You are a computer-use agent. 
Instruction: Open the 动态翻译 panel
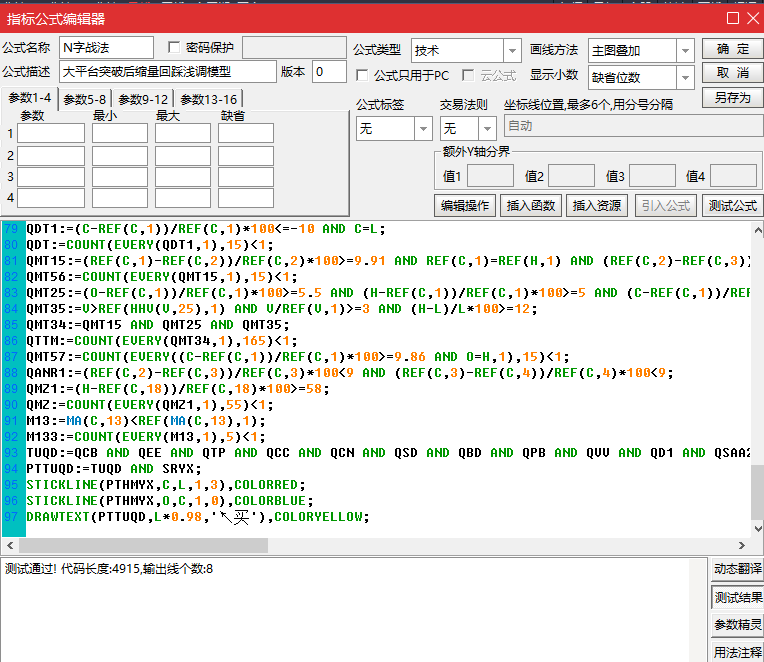point(737,569)
